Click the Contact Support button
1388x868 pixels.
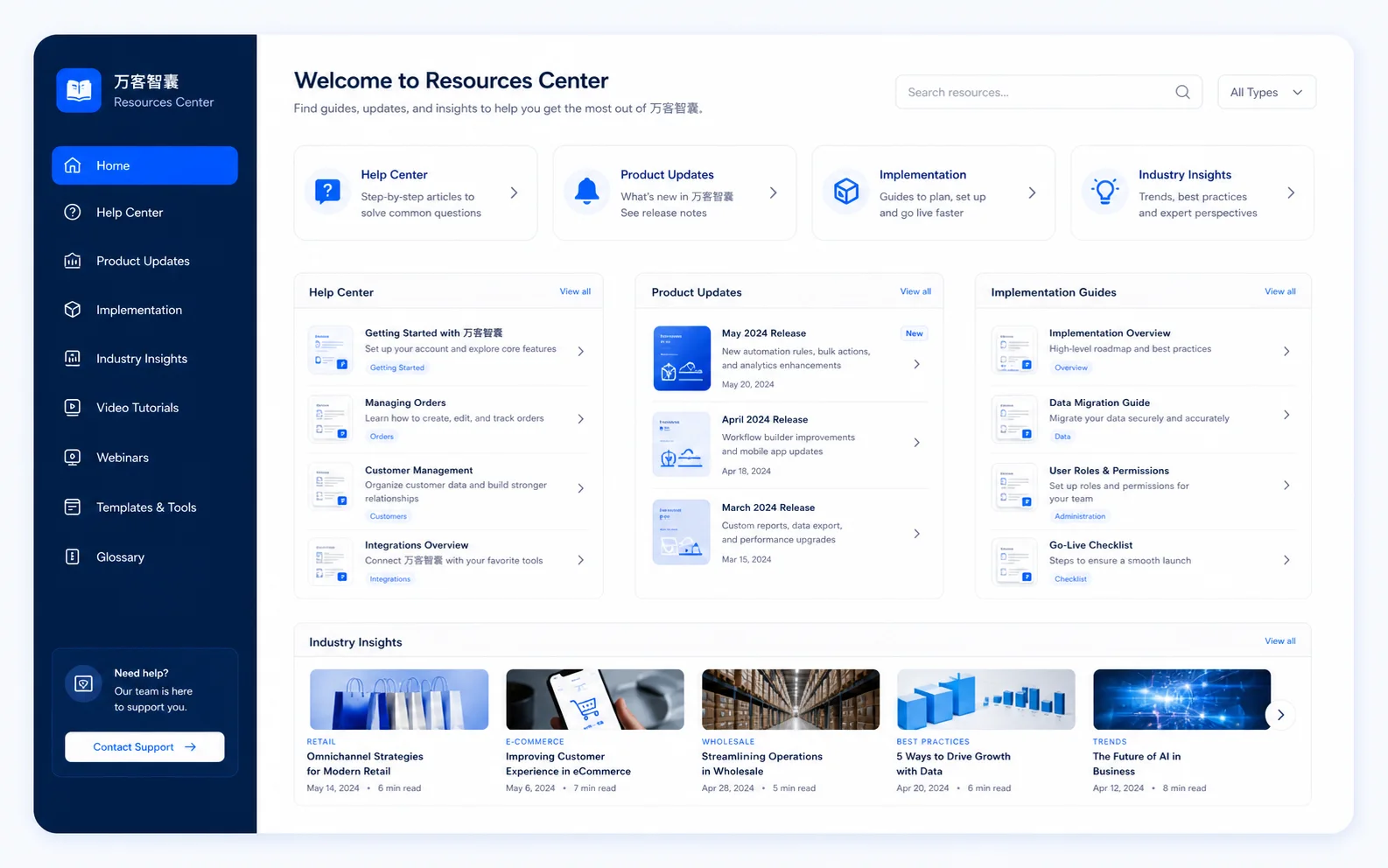point(144,747)
